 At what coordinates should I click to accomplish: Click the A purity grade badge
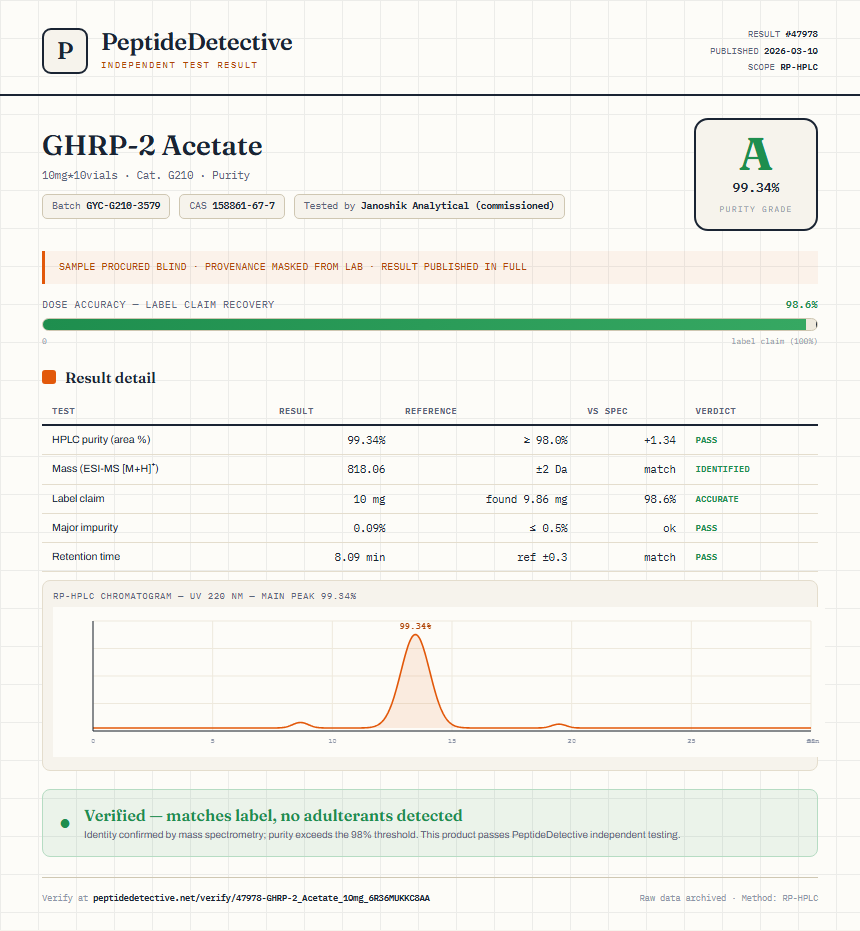[x=755, y=175]
